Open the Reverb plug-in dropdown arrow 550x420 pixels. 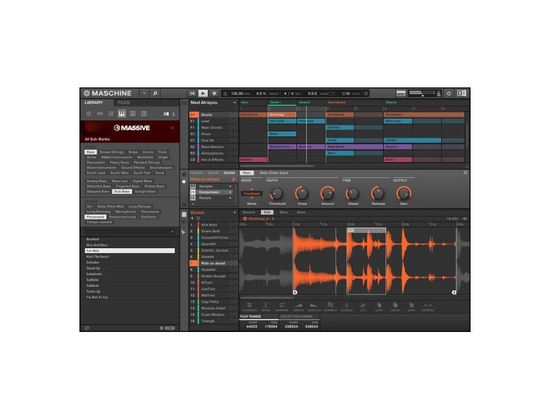[230, 198]
